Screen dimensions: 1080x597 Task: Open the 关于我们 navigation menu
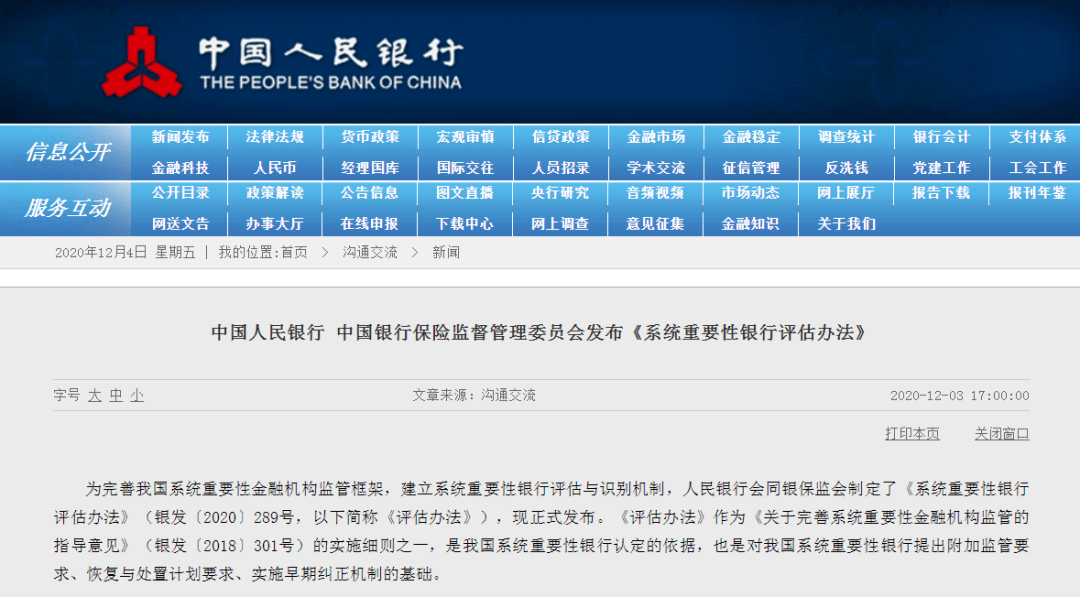point(845,224)
